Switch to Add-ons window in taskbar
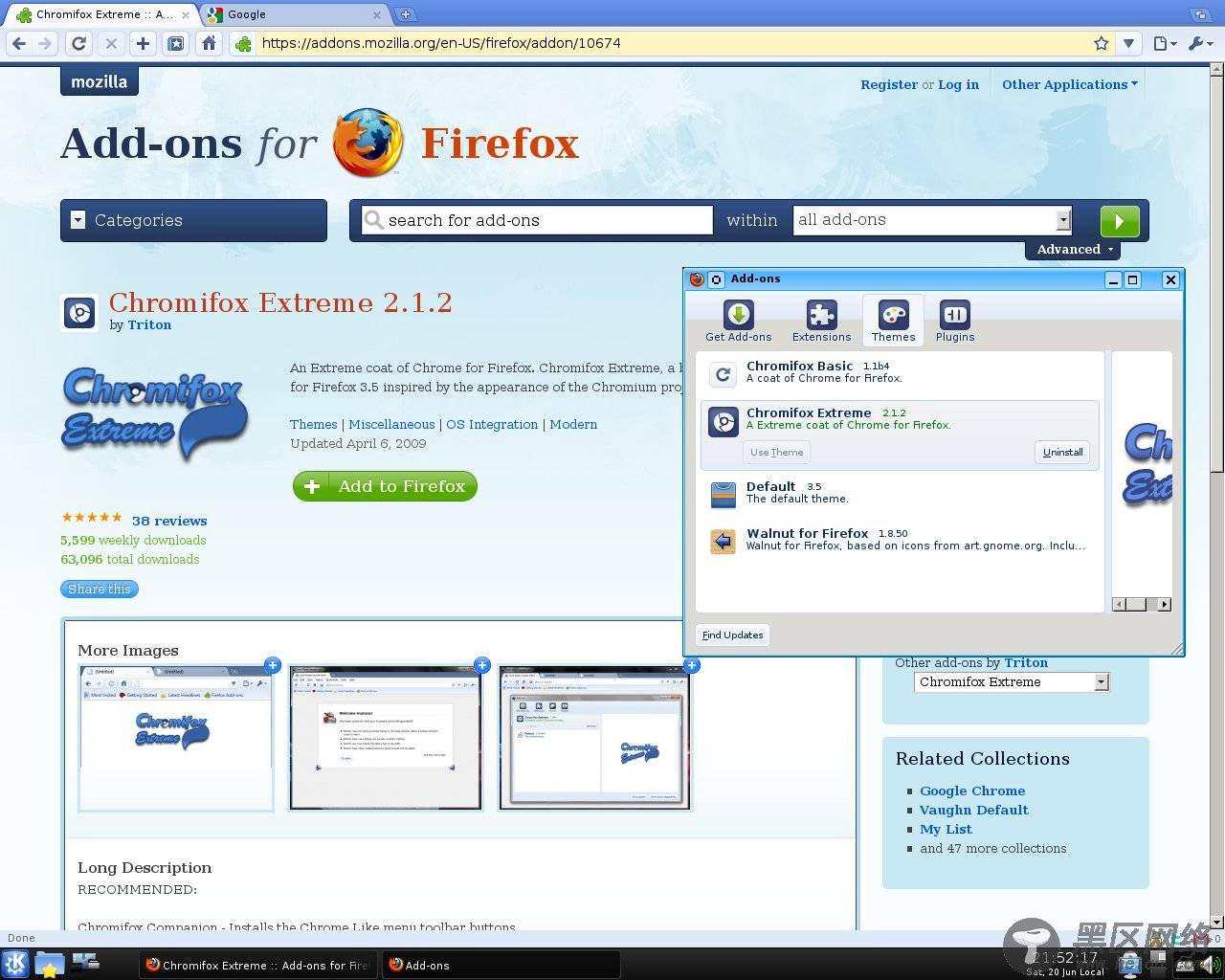1225x980 pixels. pyautogui.click(x=500, y=965)
